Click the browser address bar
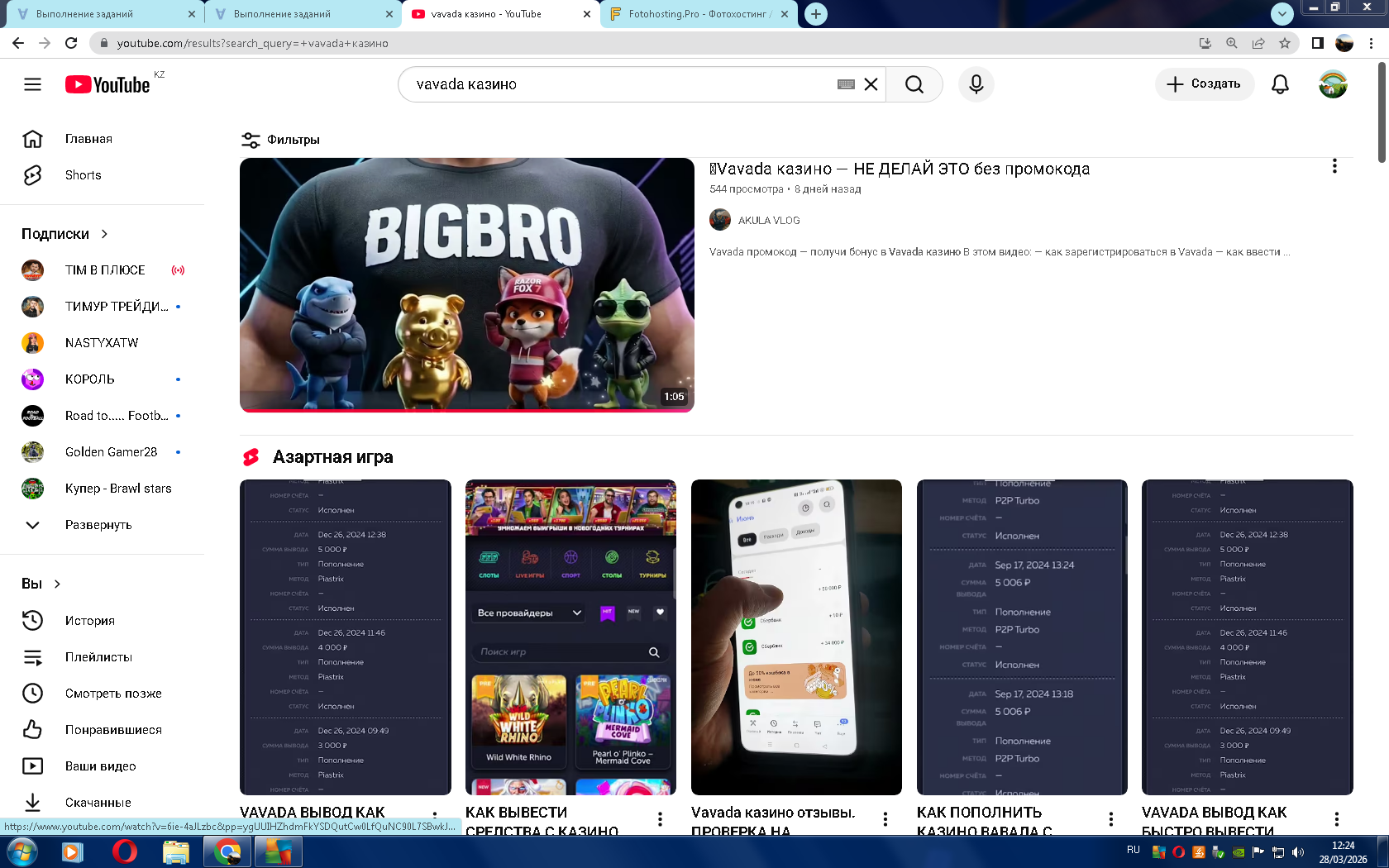This screenshot has width=1389, height=868. click(x=645, y=43)
